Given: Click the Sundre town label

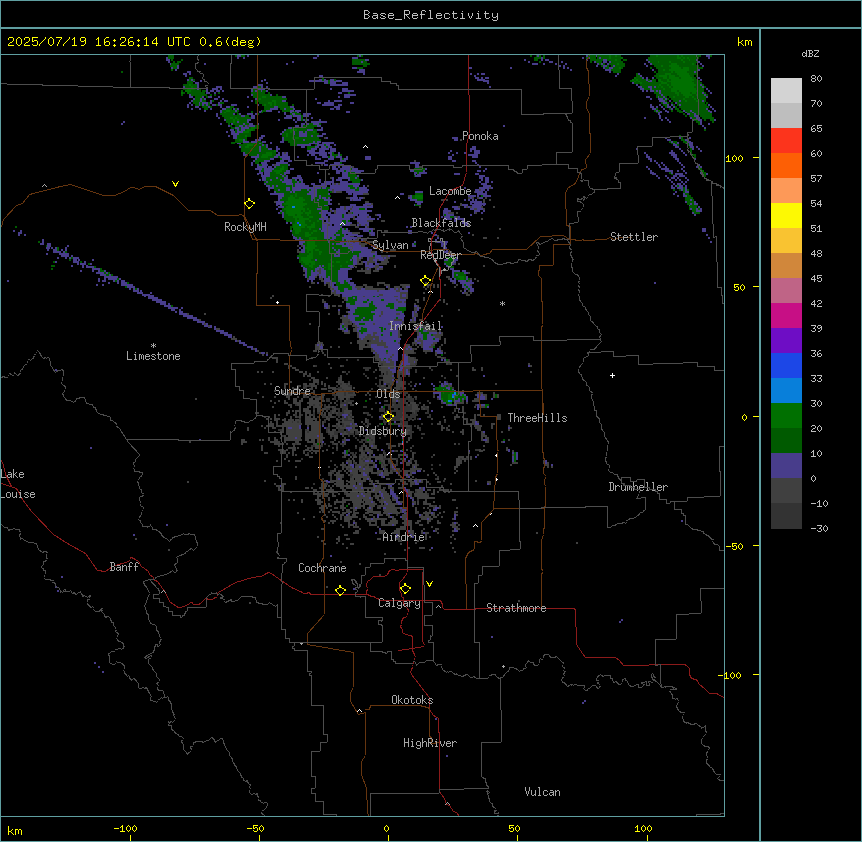Looking at the screenshot, I should point(292,391).
